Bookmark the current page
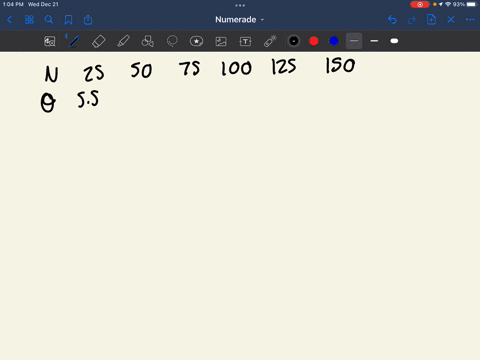The width and height of the screenshot is (480, 360). (x=68, y=20)
